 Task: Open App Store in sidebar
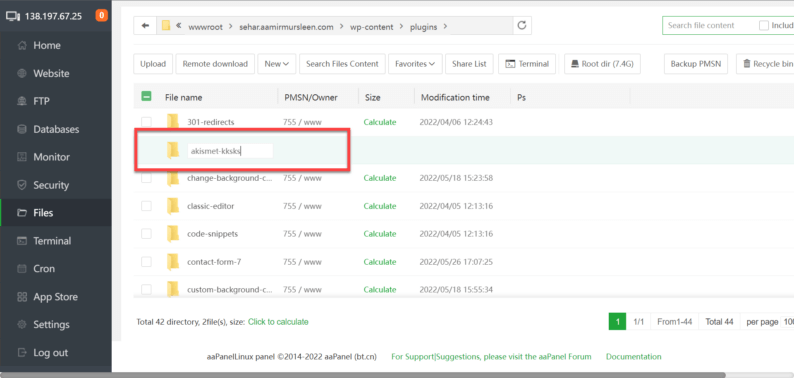coord(56,296)
